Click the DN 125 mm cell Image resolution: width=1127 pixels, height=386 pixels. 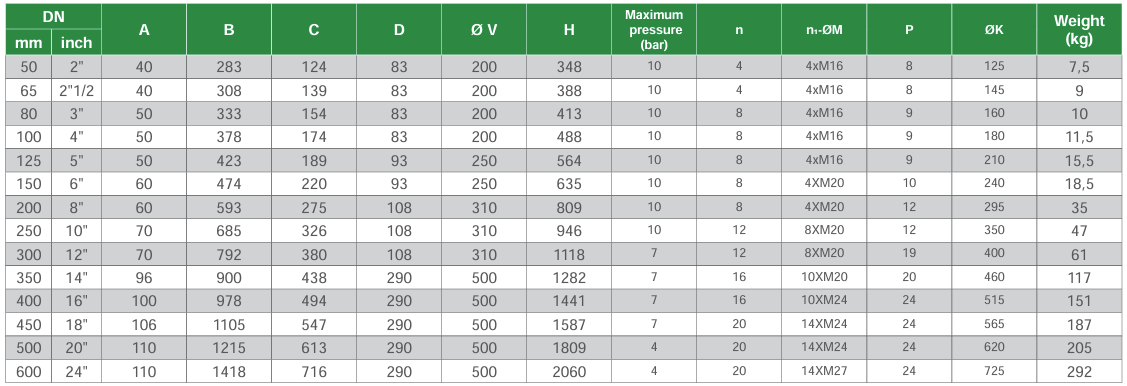[x=28, y=161]
